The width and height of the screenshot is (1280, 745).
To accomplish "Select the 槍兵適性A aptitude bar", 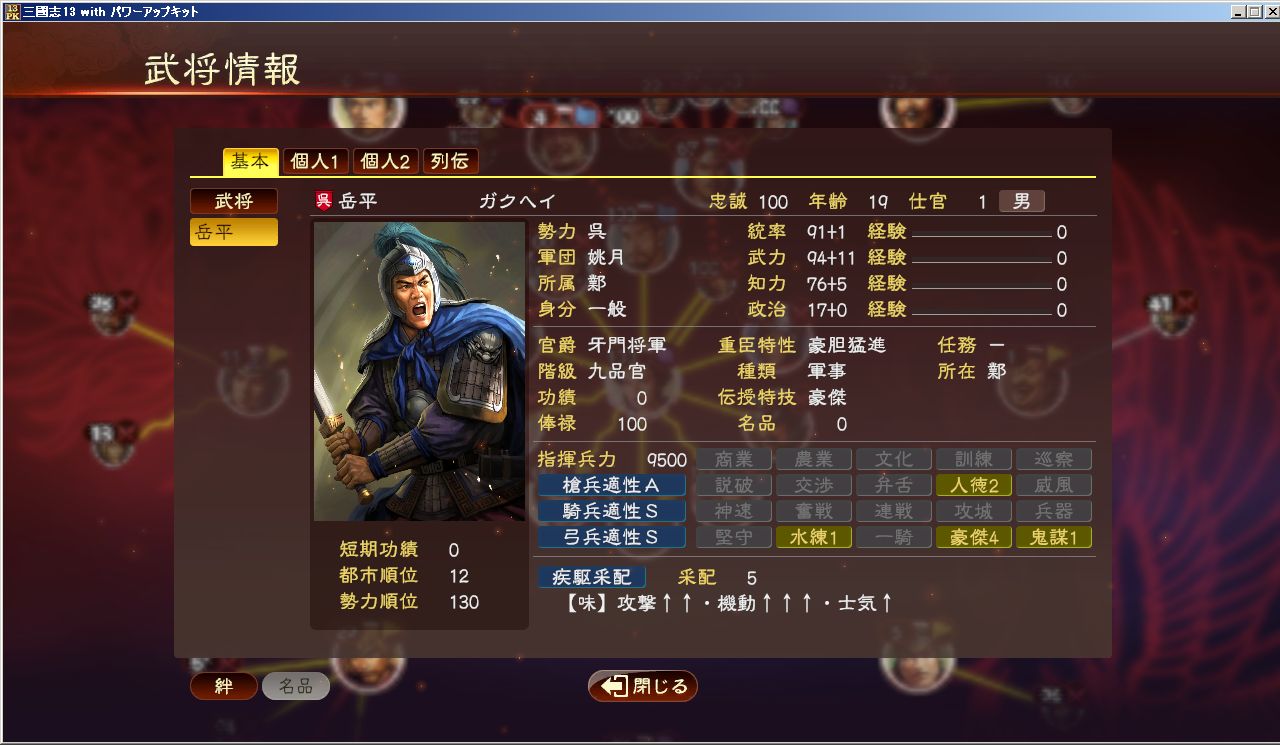I will (x=612, y=485).
